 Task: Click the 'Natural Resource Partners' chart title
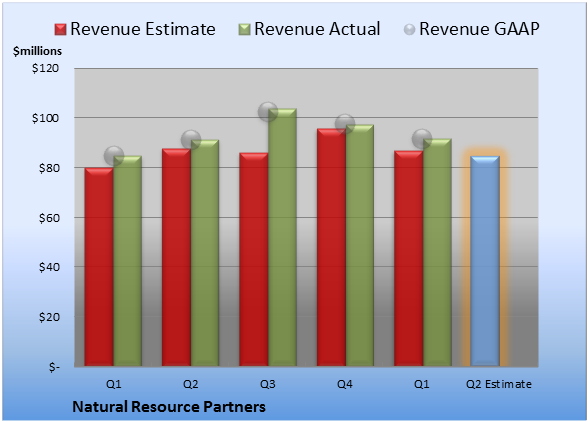pos(169,407)
